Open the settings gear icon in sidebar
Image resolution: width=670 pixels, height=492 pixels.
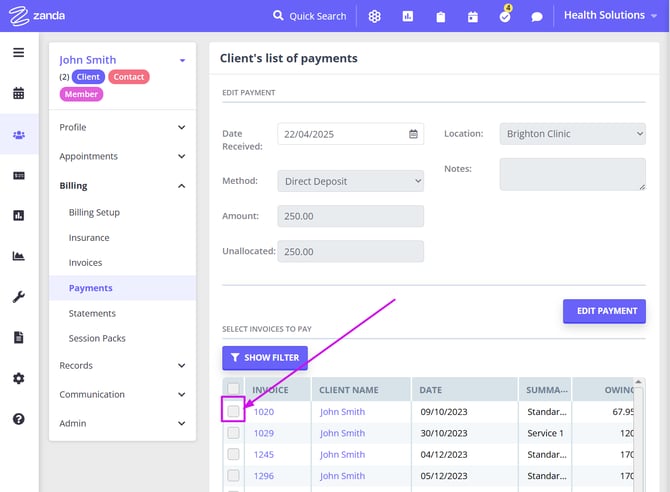[x=18, y=379]
